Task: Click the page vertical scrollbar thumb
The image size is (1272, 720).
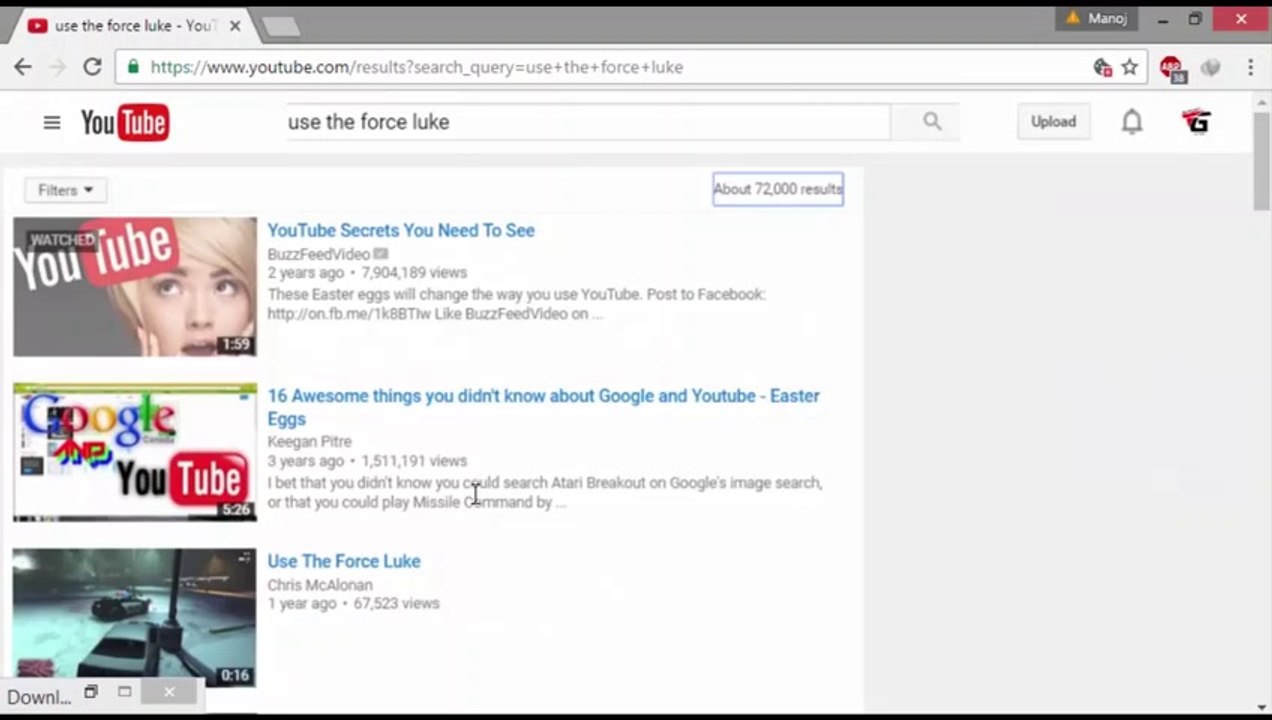Action: tap(1261, 162)
